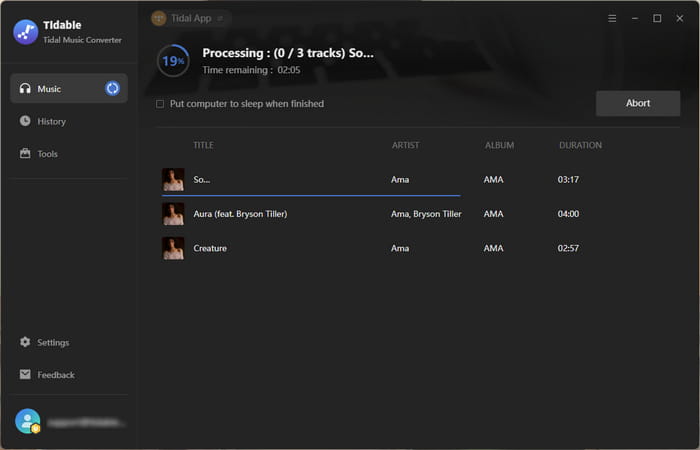Click the ARTIST column header
This screenshot has height=450, width=700.
point(405,145)
